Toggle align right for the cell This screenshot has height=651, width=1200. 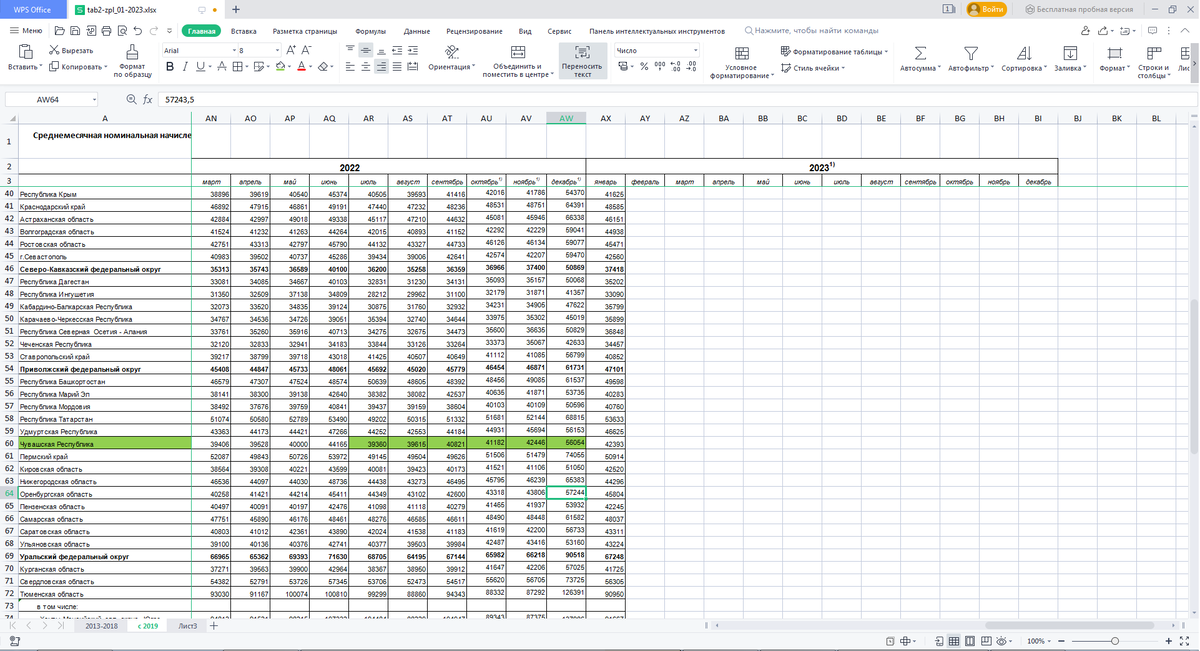(x=381, y=67)
